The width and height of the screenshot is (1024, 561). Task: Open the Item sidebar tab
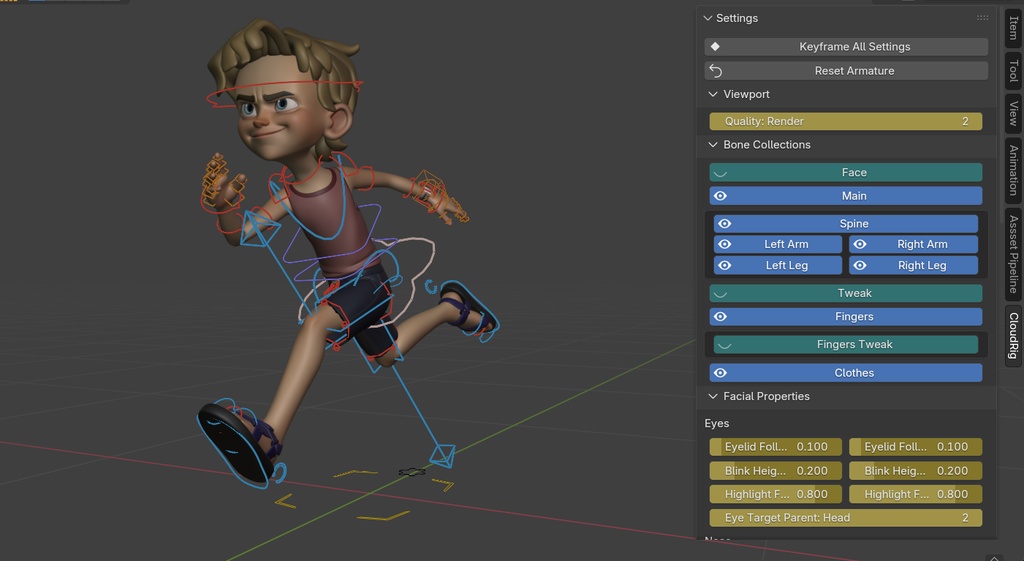click(x=1013, y=28)
